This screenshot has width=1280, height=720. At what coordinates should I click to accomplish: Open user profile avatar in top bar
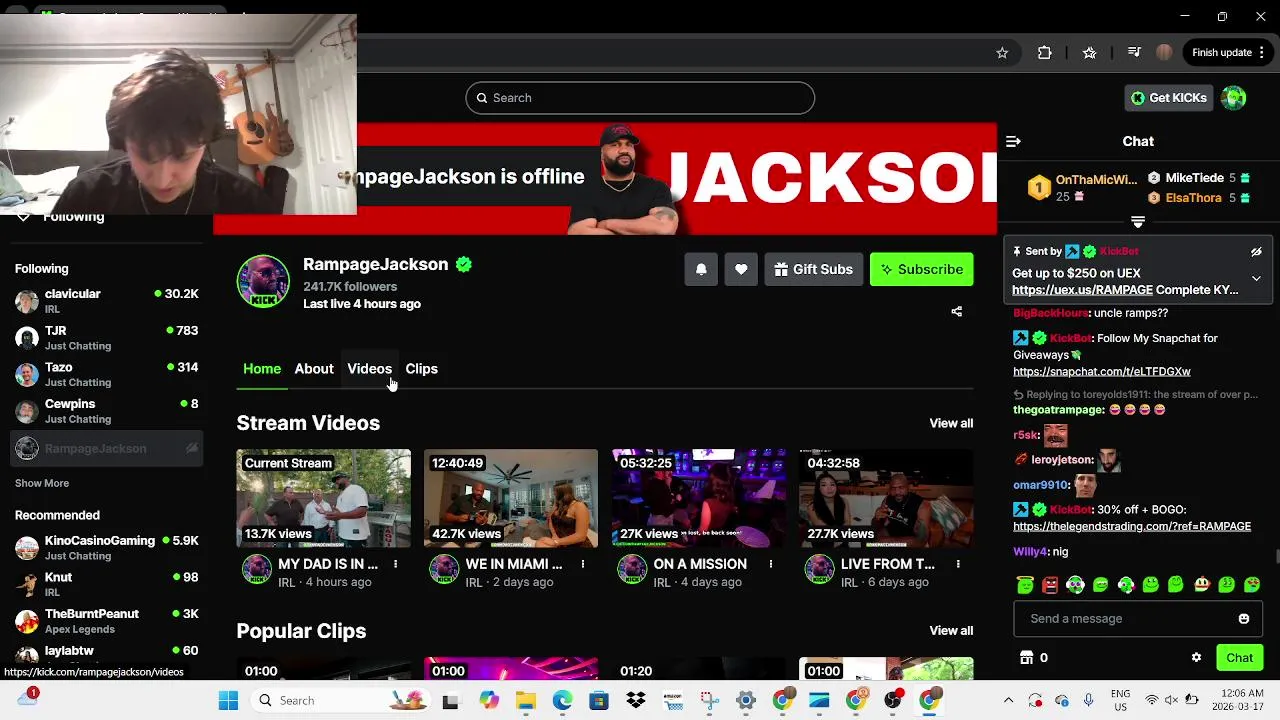[1234, 98]
